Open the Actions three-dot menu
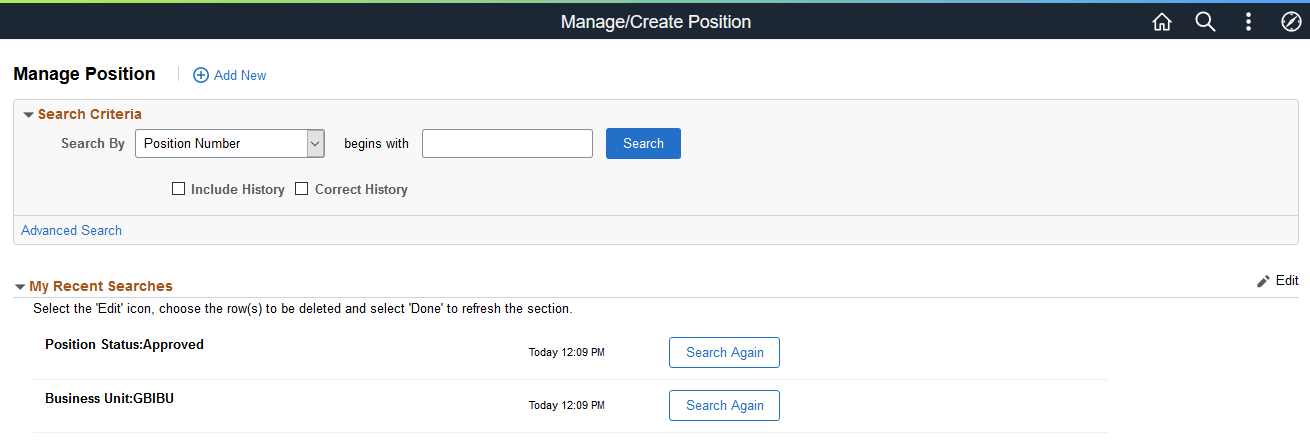Viewport: 1310px width, 443px height. [x=1248, y=22]
